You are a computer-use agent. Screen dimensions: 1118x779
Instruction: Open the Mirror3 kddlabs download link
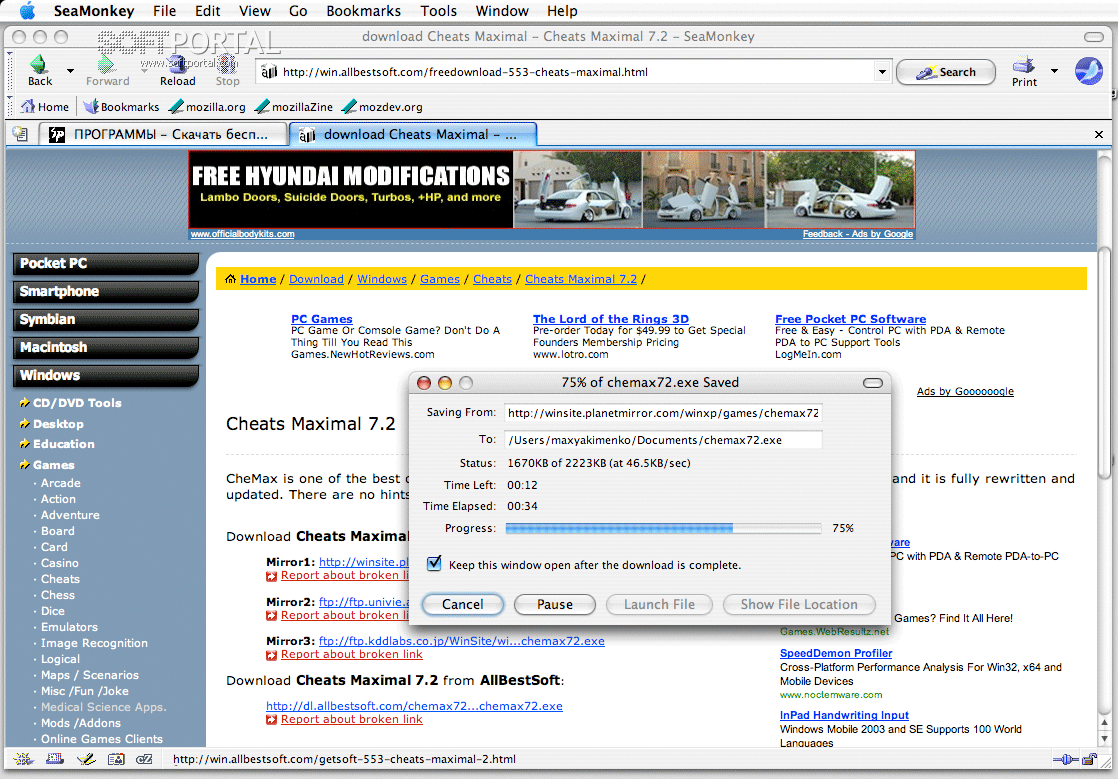pos(461,641)
